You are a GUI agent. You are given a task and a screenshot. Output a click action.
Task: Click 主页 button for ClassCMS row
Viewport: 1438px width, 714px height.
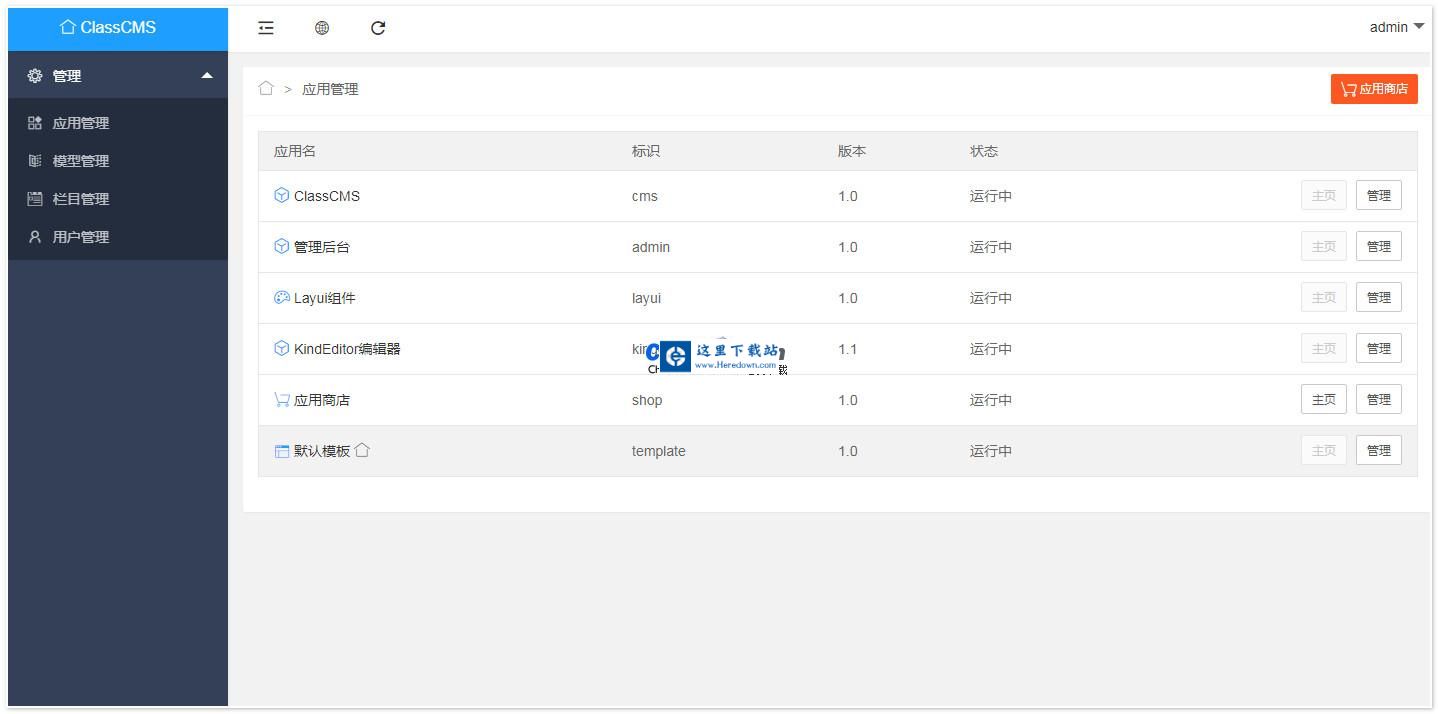click(1324, 195)
